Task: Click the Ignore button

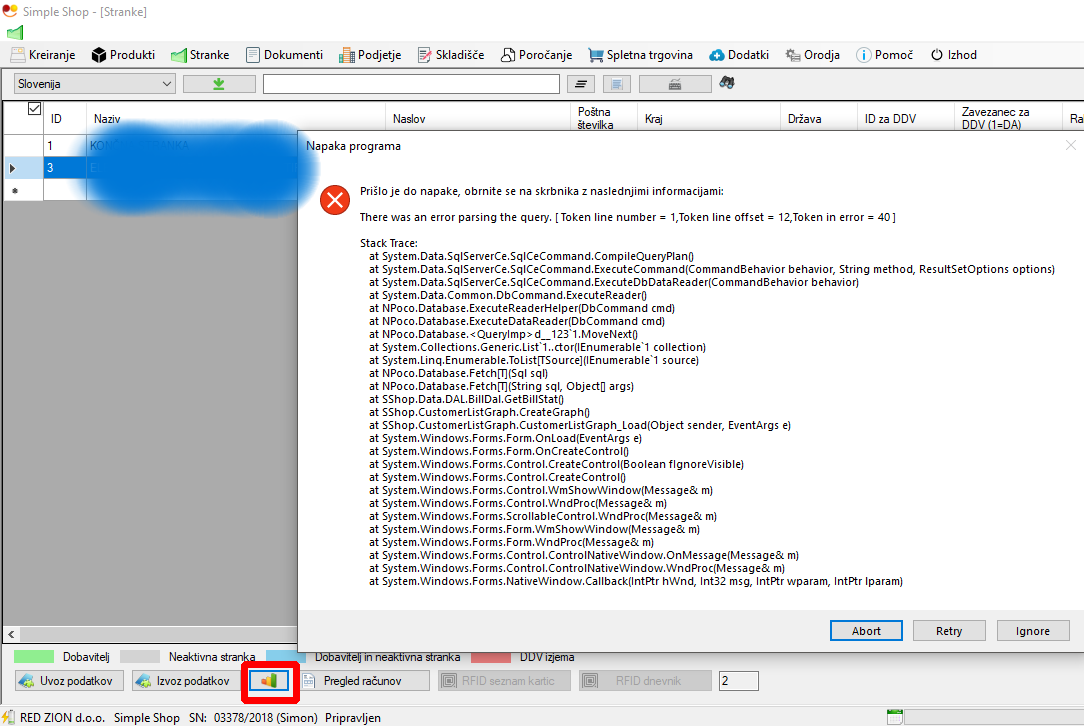Action: pos(1033,631)
